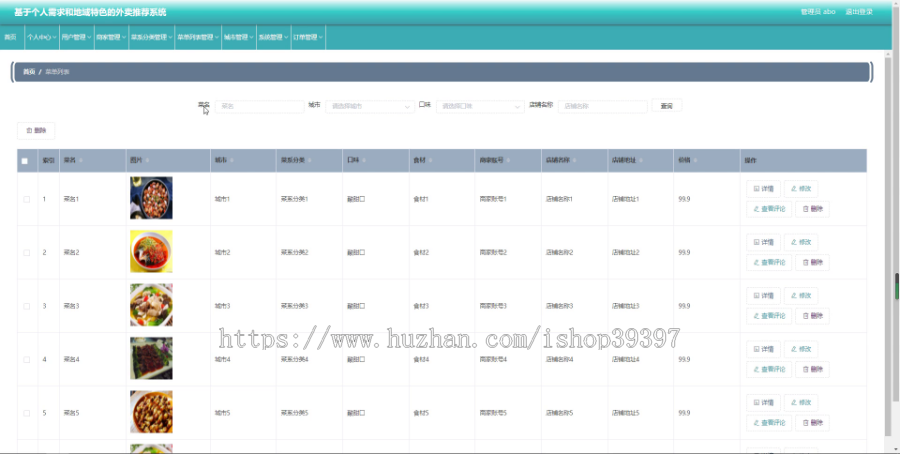900x454 pixels.
Task: Focus the 店铺名称 search input field
Action: (603, 106)
